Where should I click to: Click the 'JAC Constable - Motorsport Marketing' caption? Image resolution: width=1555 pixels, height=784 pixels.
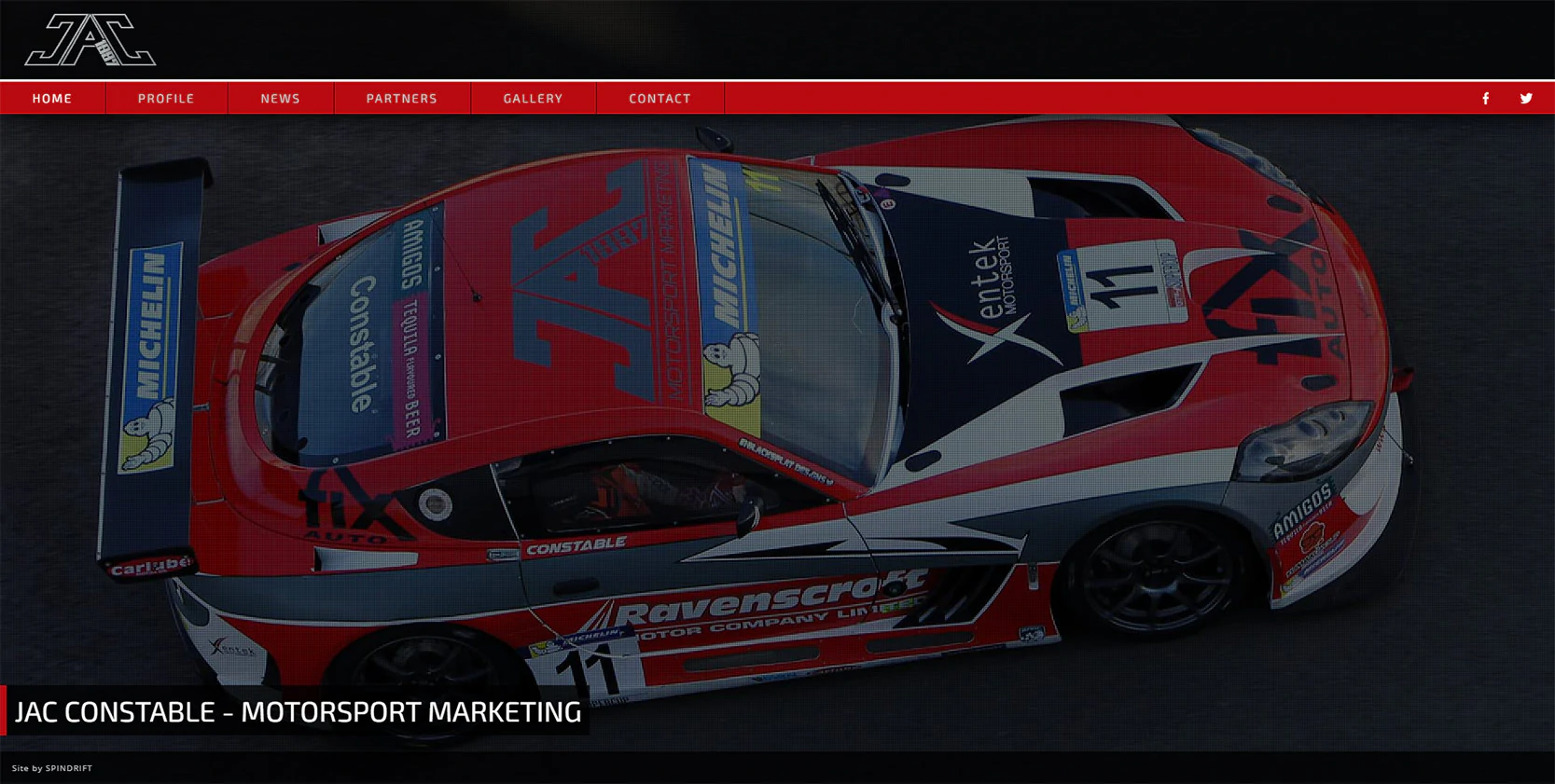point(298,711)
